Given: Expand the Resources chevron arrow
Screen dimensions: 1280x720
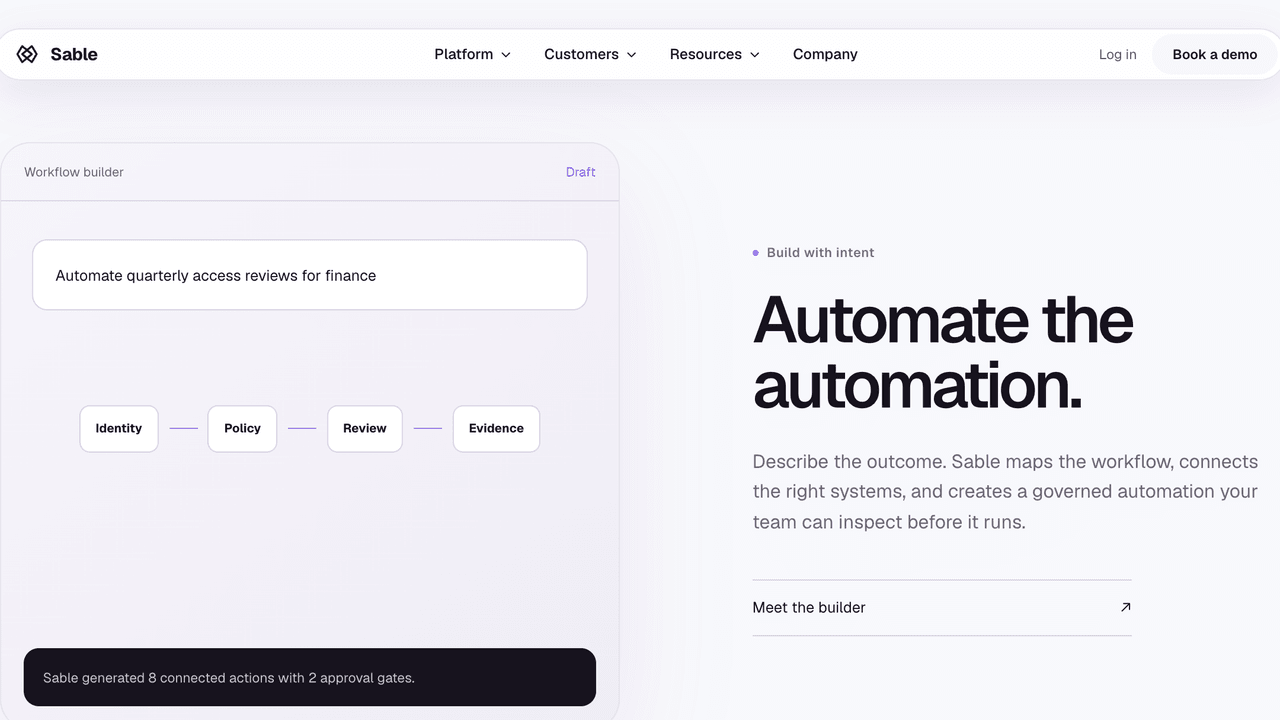Looking at the screenshot, I should point(755,55).
